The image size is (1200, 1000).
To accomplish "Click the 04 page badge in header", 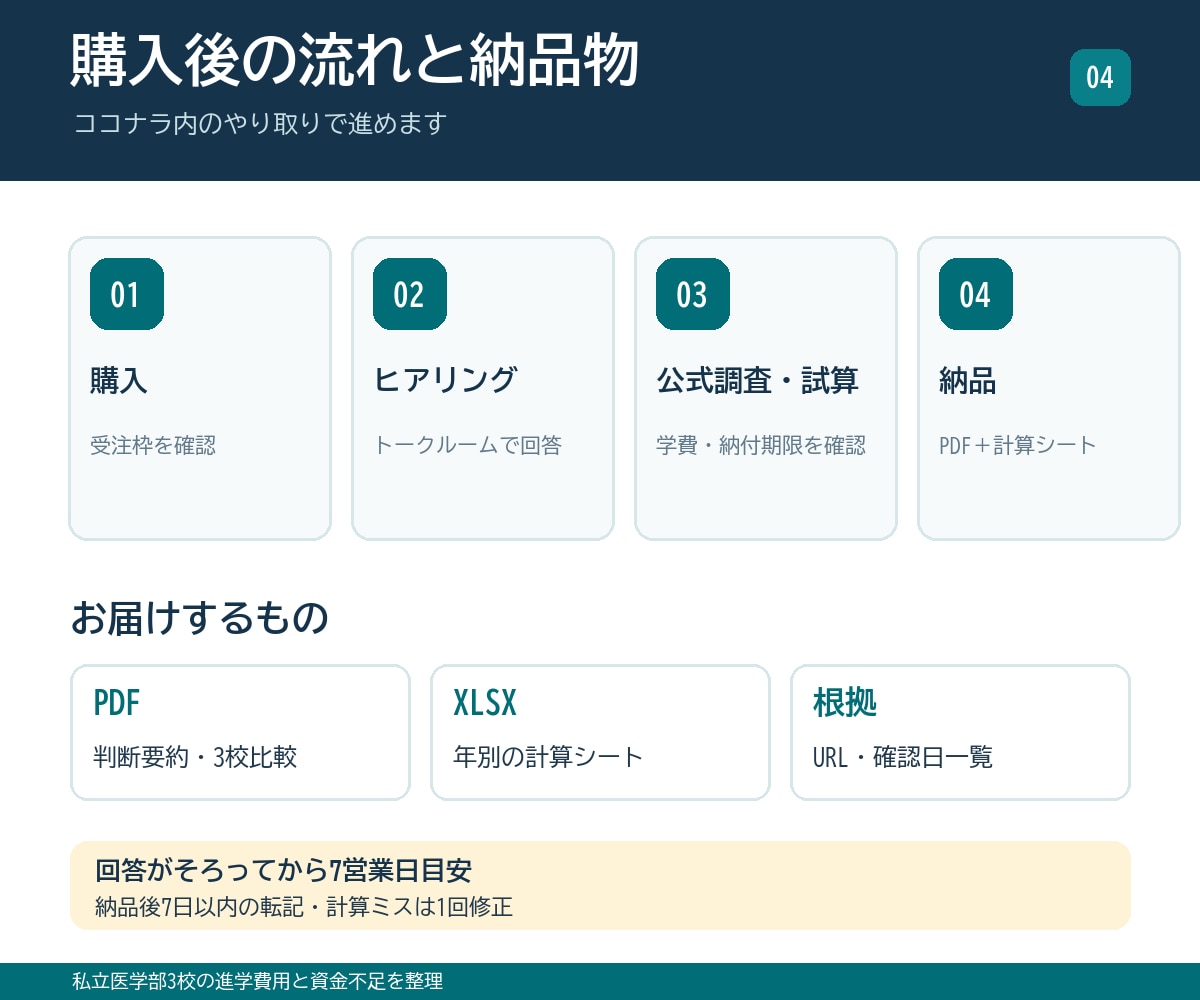I will coord(1100,77).
